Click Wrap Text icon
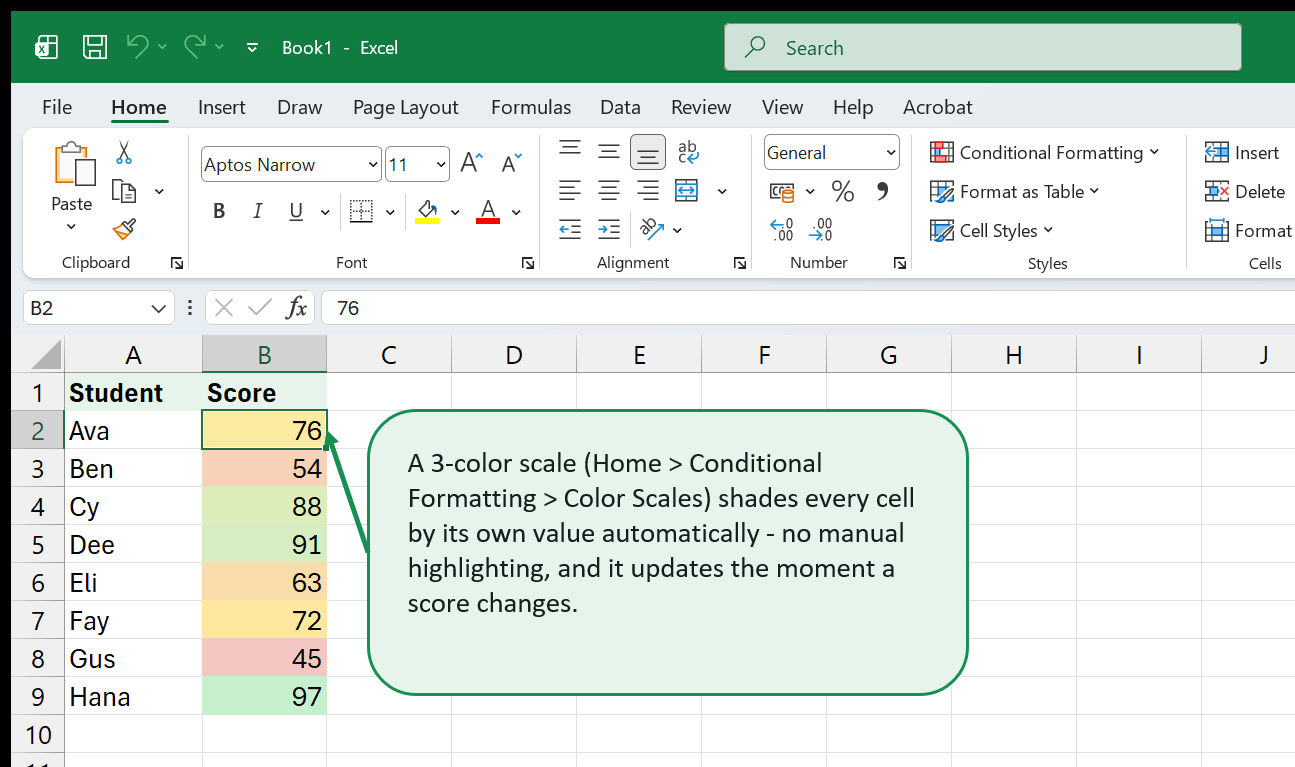This screenshot has height=767, width=1295. coord(688,152)
